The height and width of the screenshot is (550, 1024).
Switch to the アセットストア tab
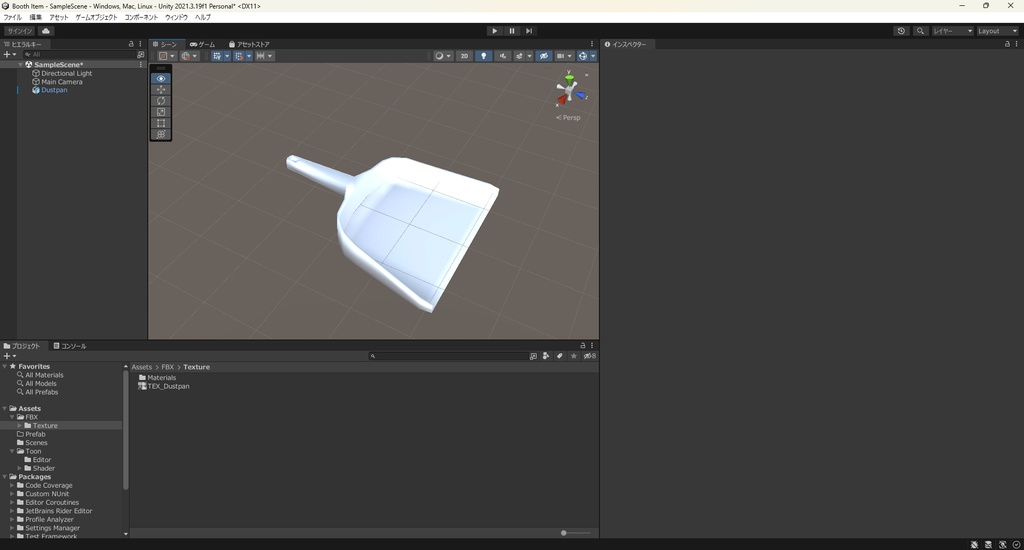point(249,44)
